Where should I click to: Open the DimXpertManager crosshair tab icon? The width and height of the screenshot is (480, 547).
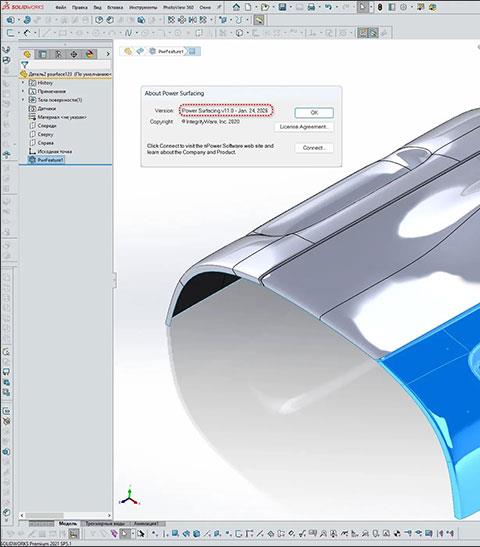click(x=74, y=54)
